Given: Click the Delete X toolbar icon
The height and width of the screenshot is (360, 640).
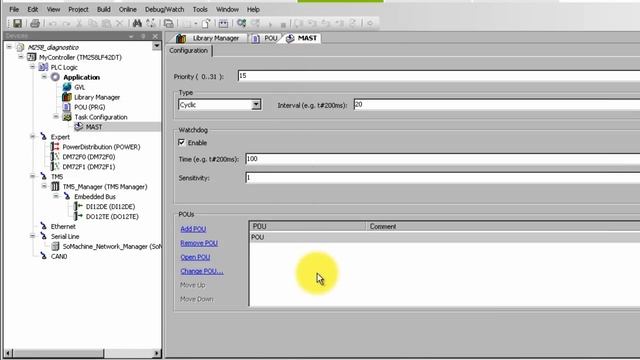Looking at the screenshot, I should [120, 24].
